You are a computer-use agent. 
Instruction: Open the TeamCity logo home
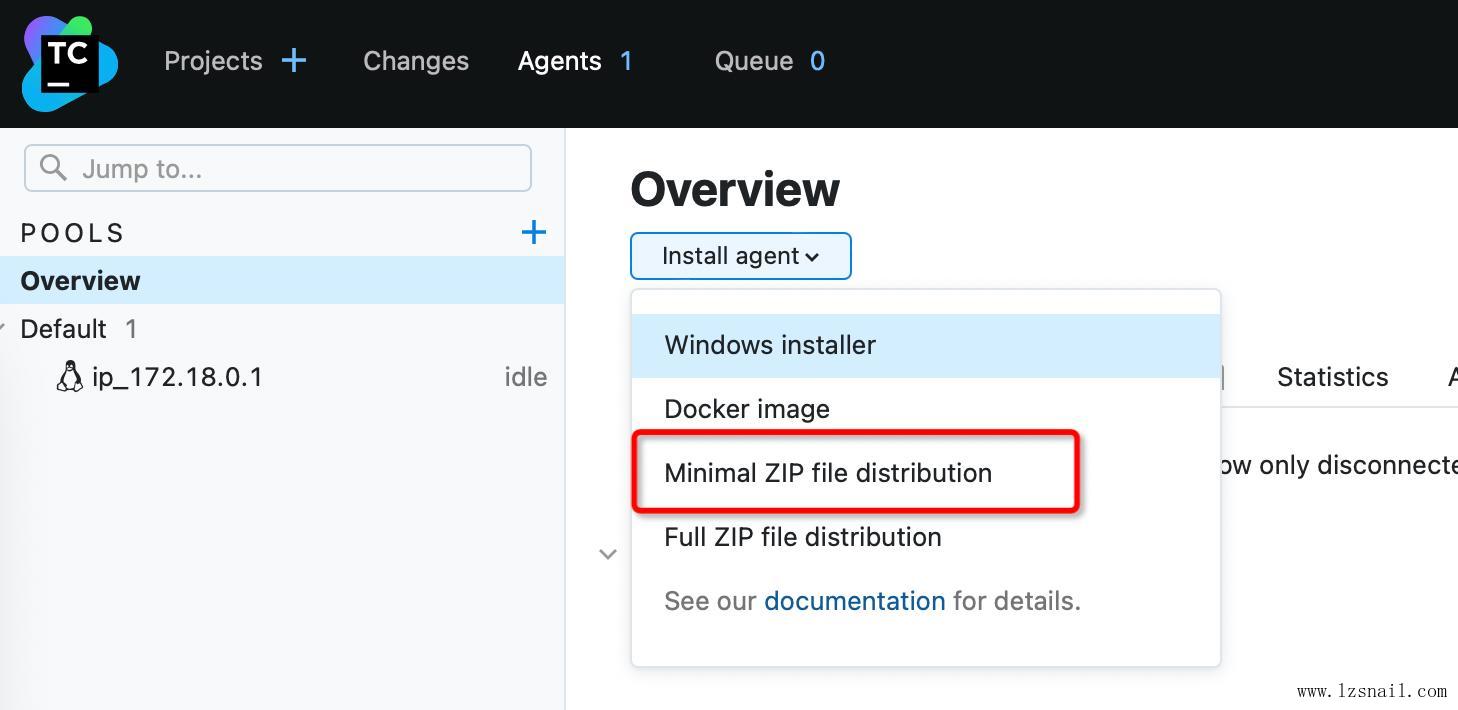point(70,63)
